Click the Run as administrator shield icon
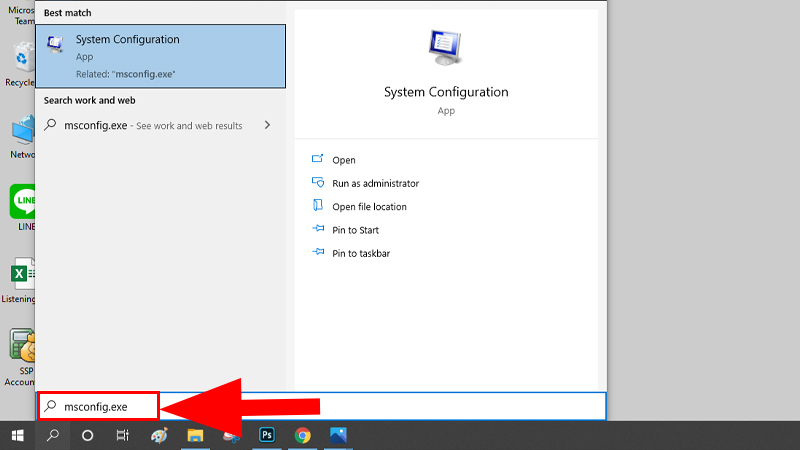Viewport: 800px width, 450px height. coord(318,182)
